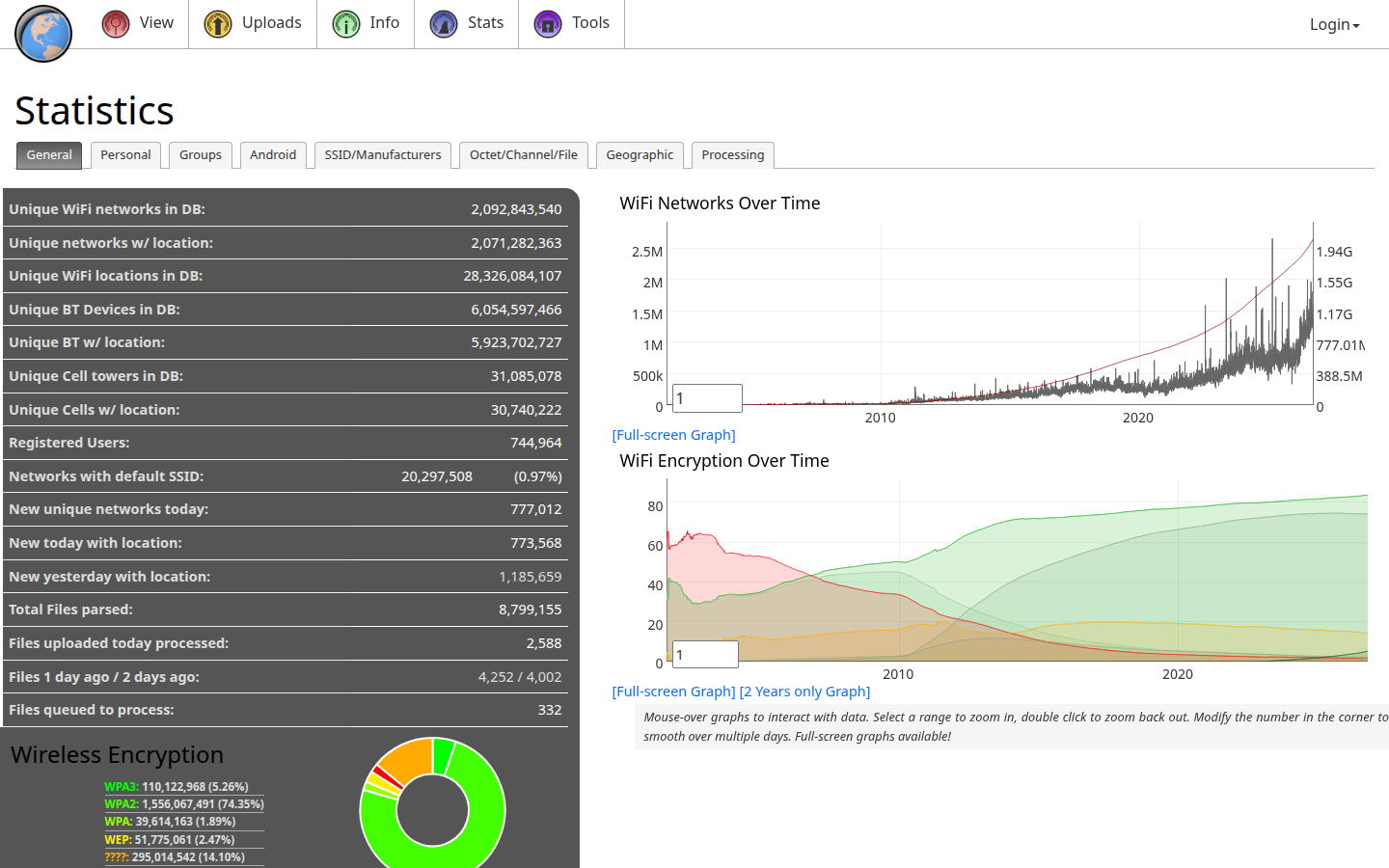
Task: Click the WPA2 encryption legend entry
Action: tap(184, 804)
